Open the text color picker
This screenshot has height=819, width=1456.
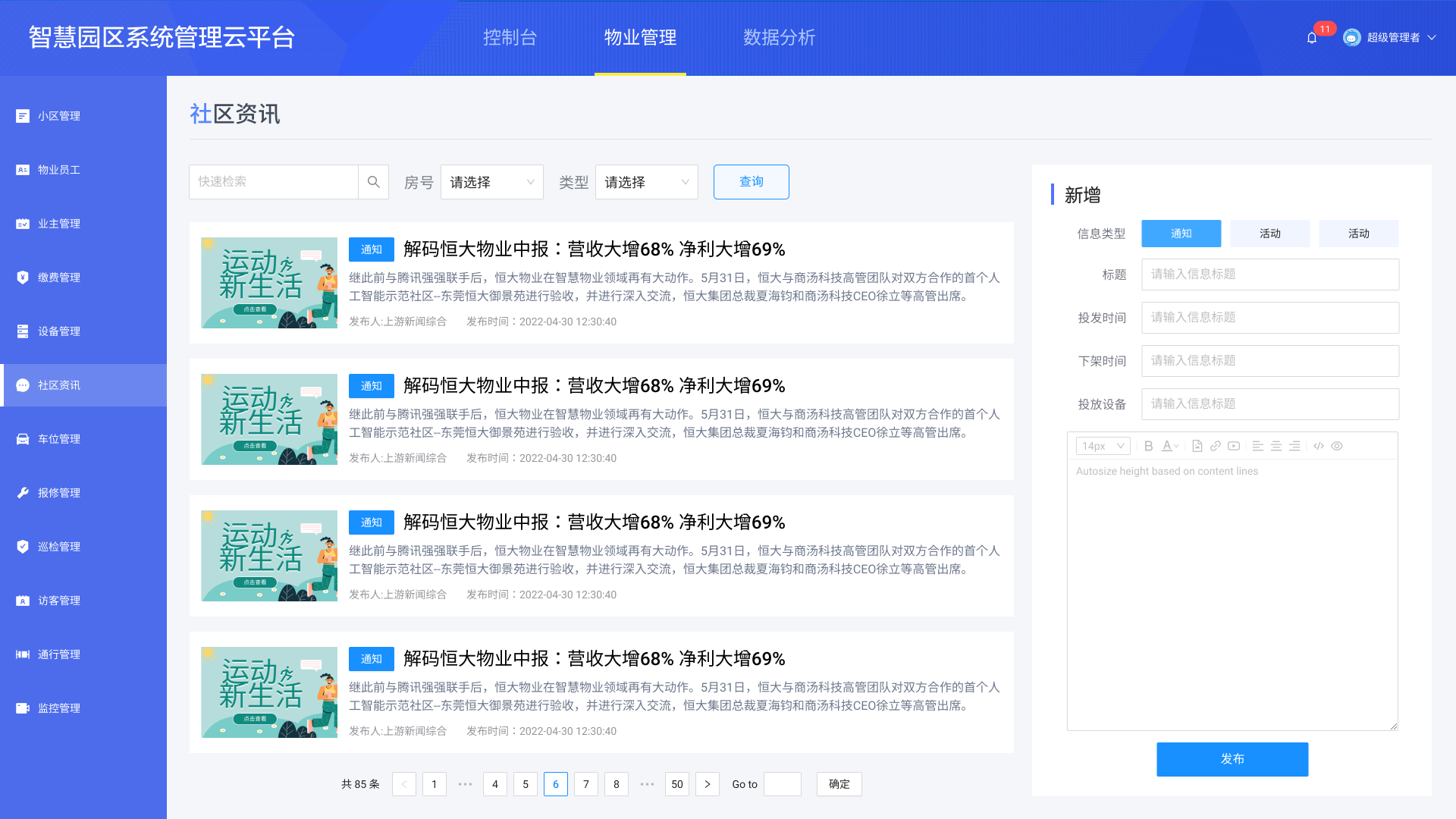(1169, 446)
